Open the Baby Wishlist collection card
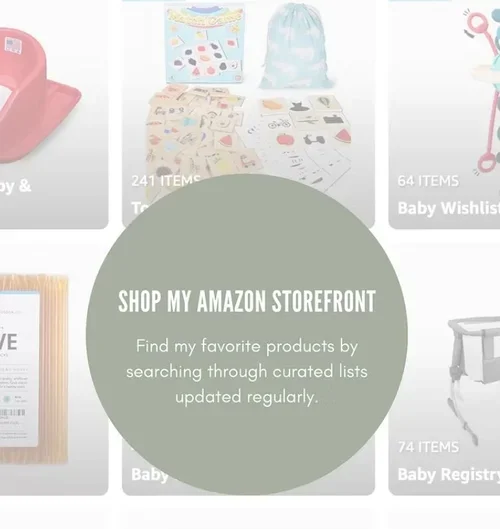This screenshot has width=500, height=529. pyautogui.click(x=444, y=114)
